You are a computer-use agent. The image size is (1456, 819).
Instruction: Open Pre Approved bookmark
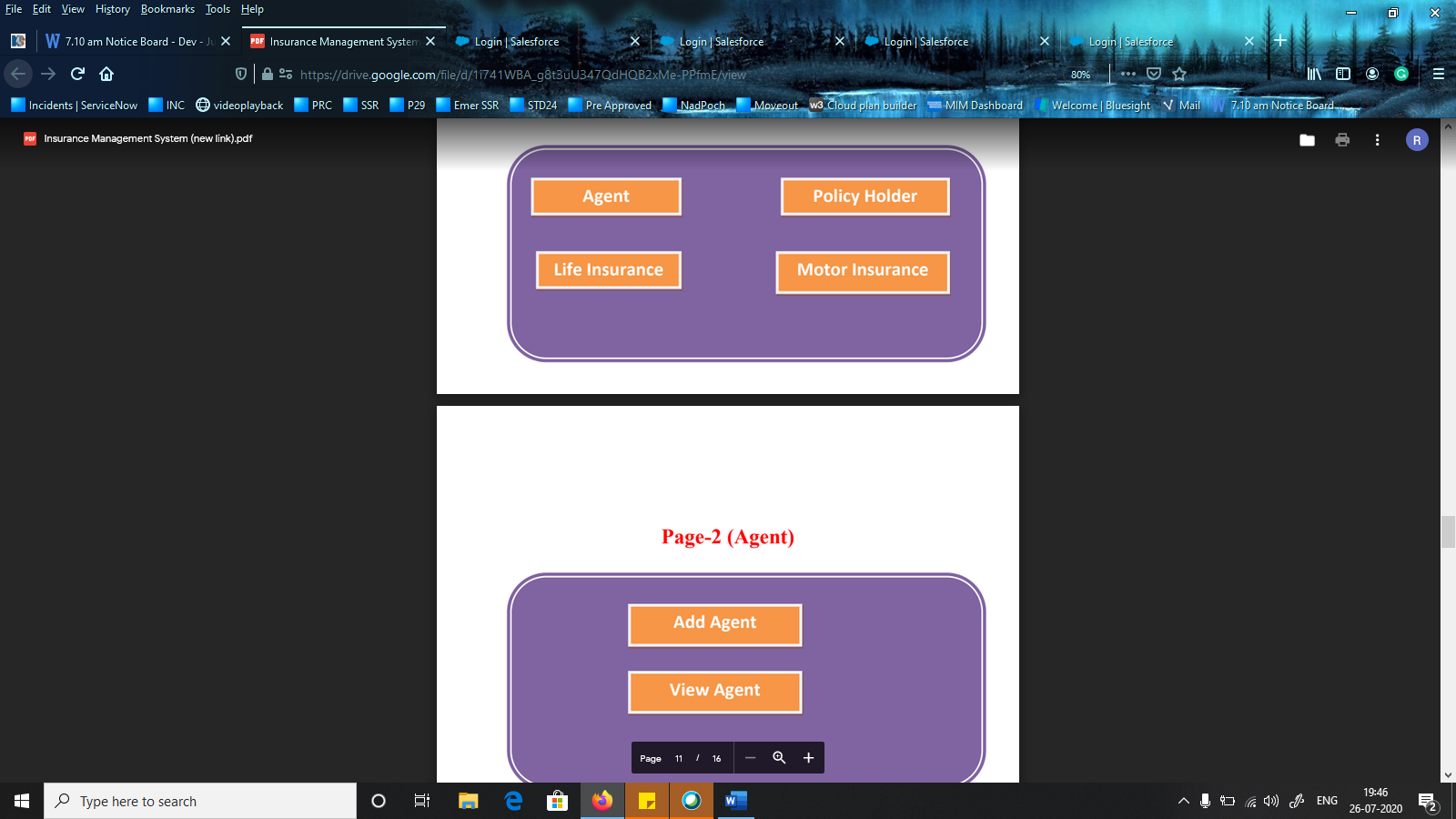[x=610, y=106]
